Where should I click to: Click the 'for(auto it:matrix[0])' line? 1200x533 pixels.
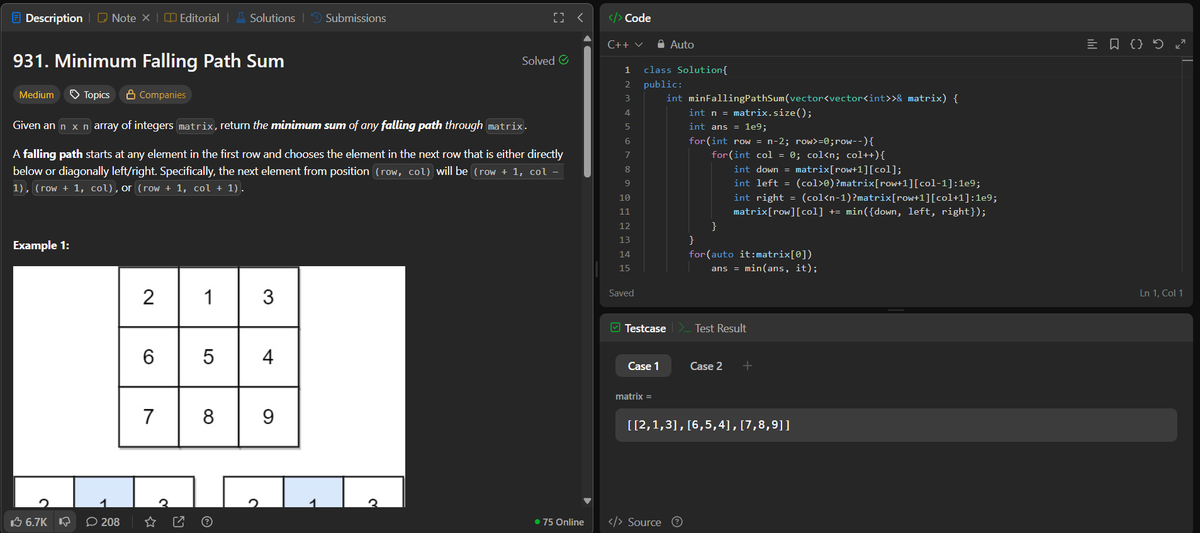coord(751,254)
